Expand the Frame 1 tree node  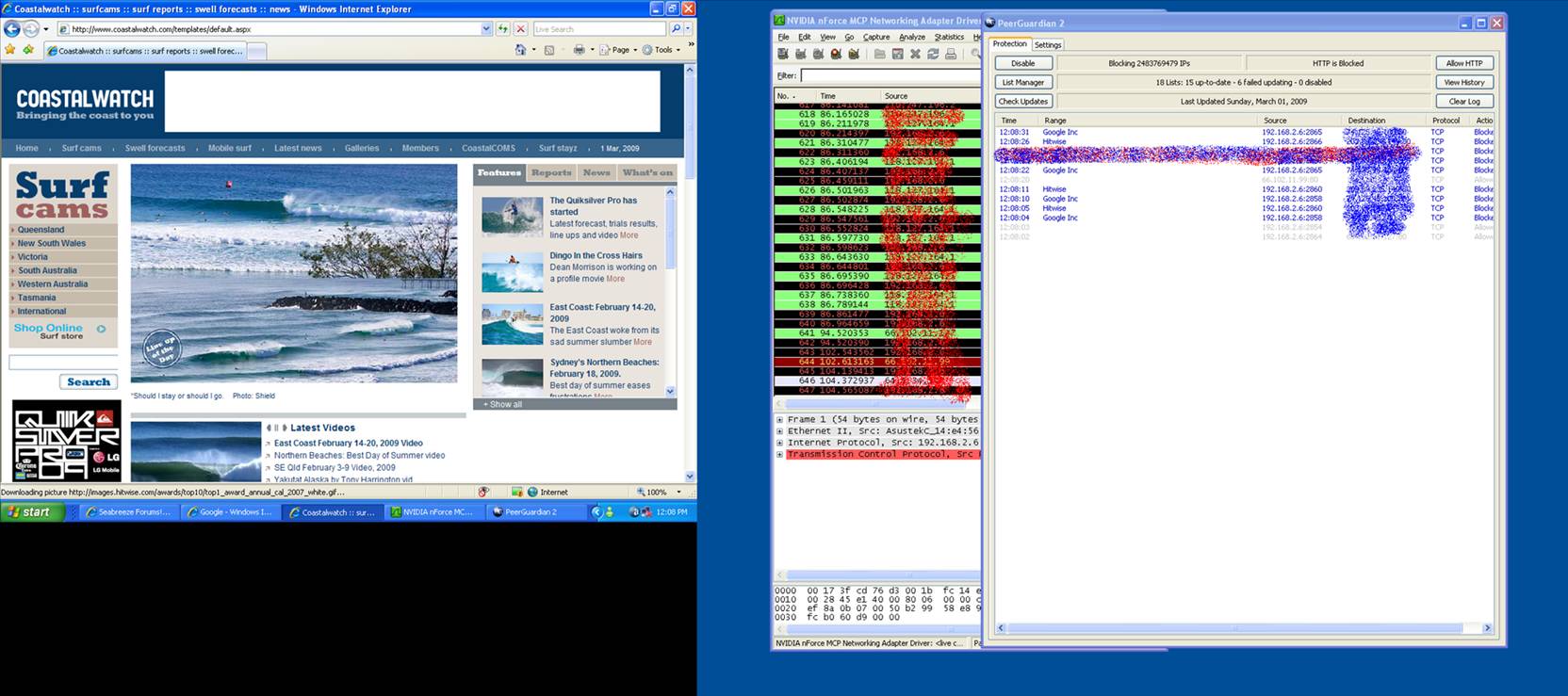779,420
